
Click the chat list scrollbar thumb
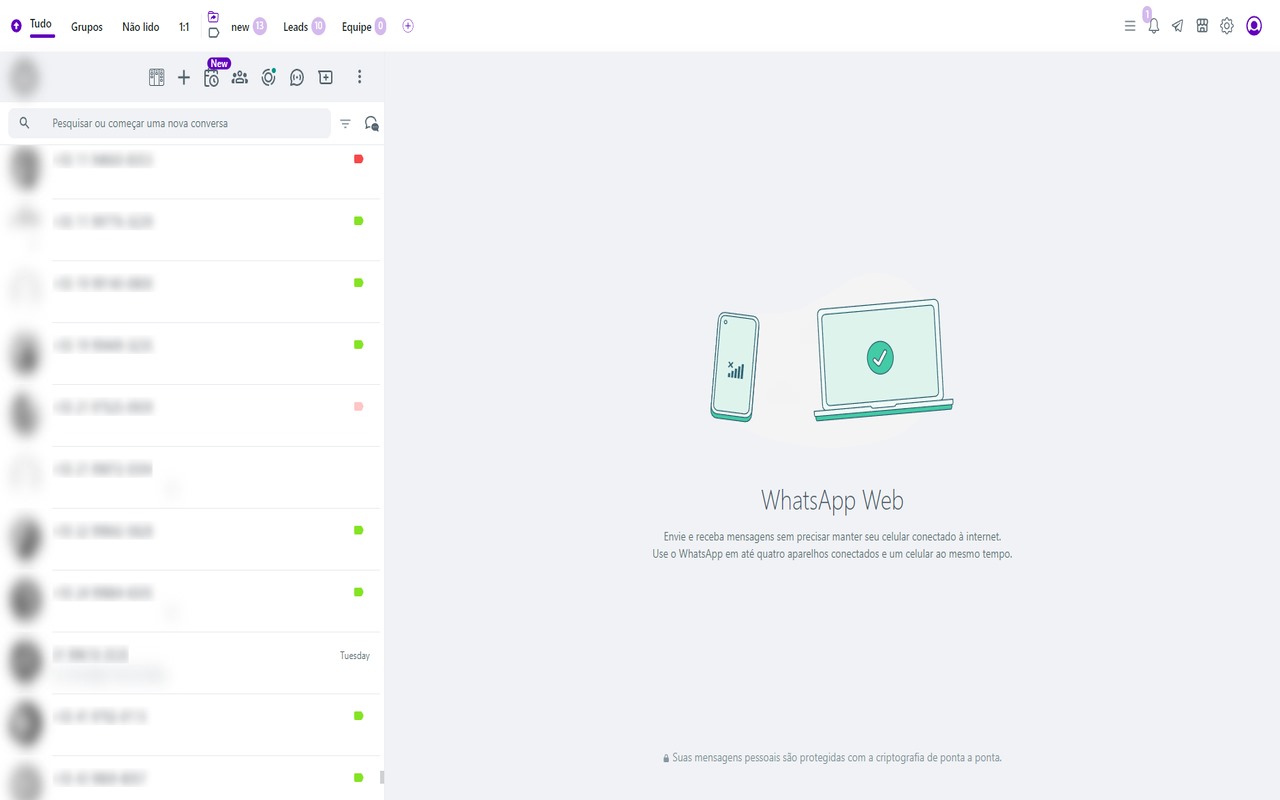tap(382, 777)
